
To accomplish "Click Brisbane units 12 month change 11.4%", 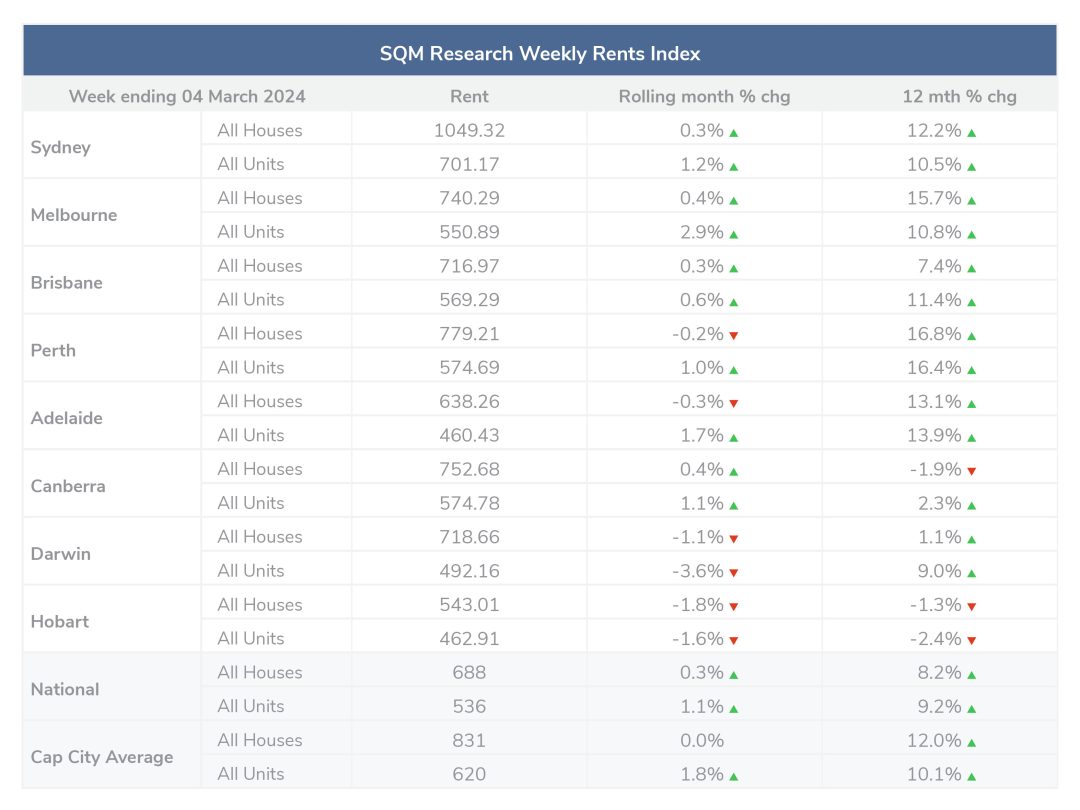I will click(x=934, y=300).
